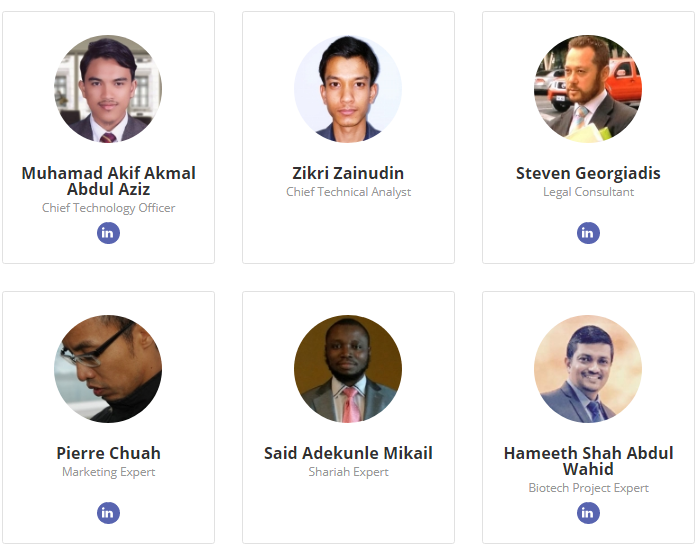Select the photo in Steven Georgiadis's card
Viewport: 699px width, 560px height.
click(x=588, y=89)
